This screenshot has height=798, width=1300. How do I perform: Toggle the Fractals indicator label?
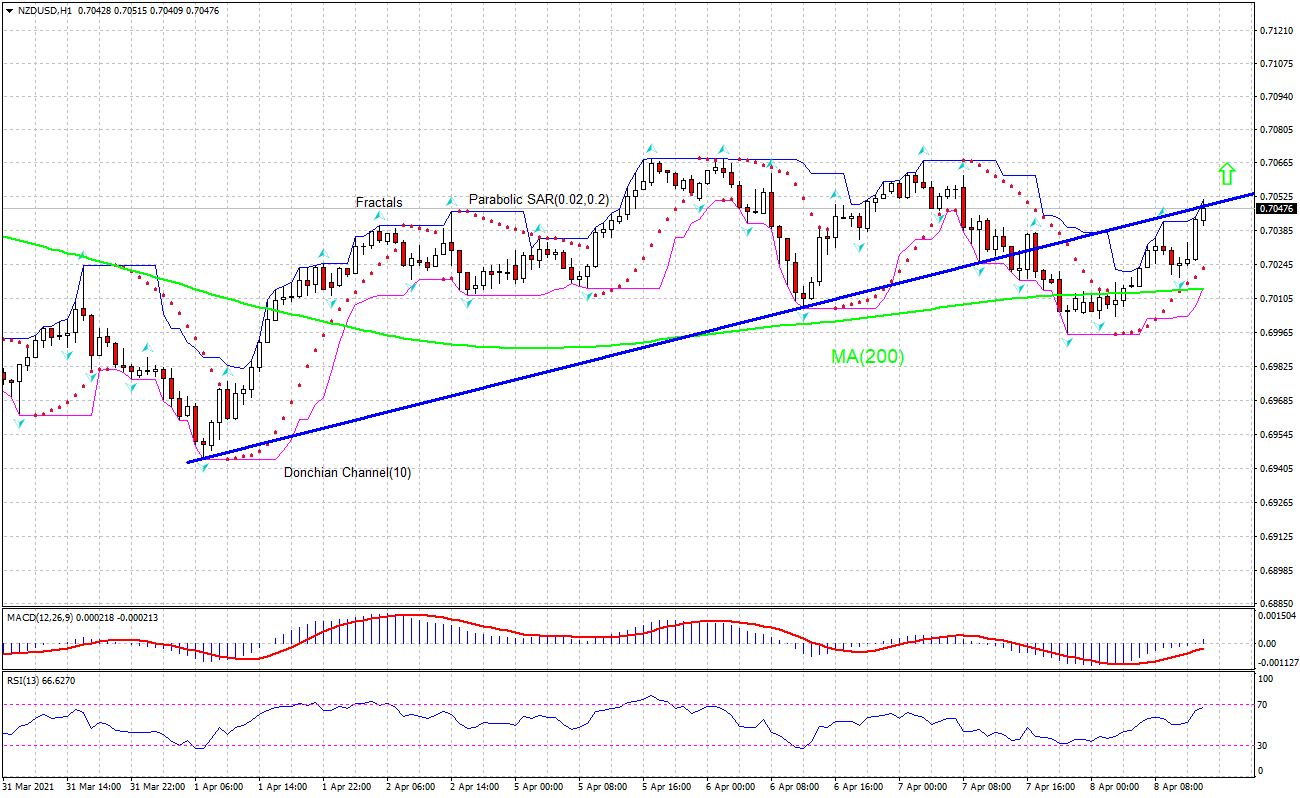pyautogui.click(x=378, y=203)
